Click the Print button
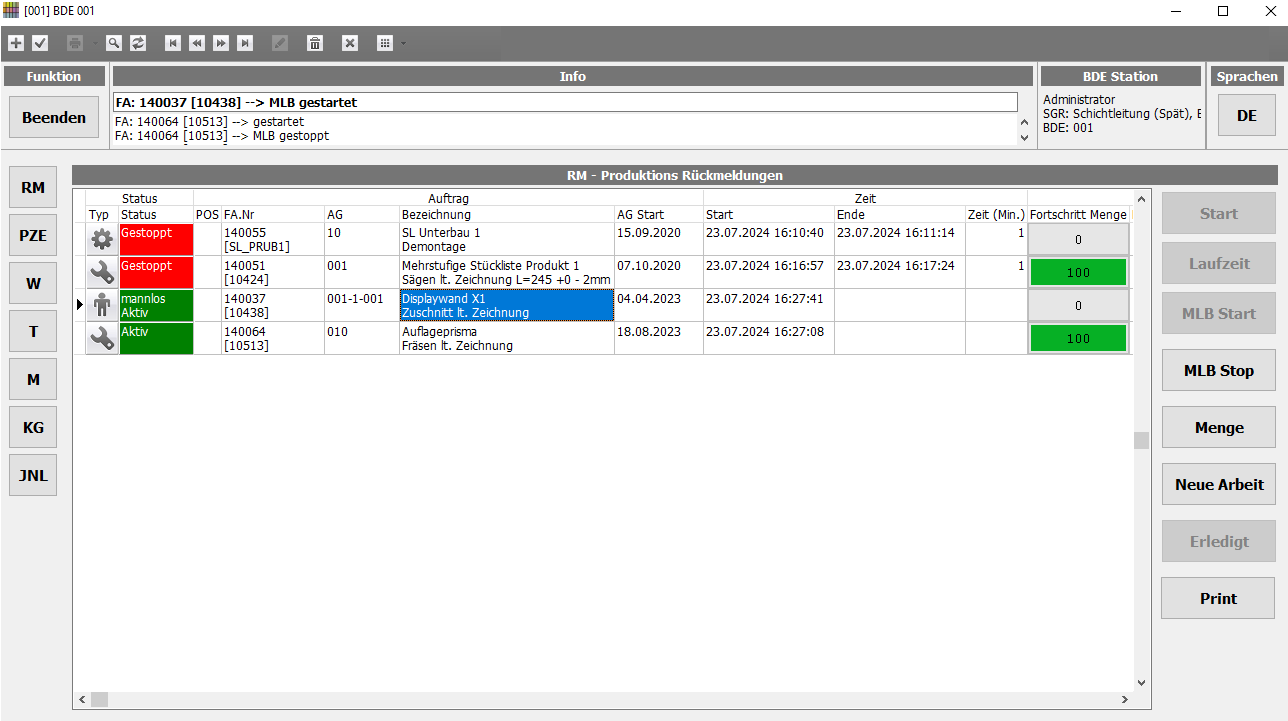The image size is (1288, 721). pos(1218,598)
